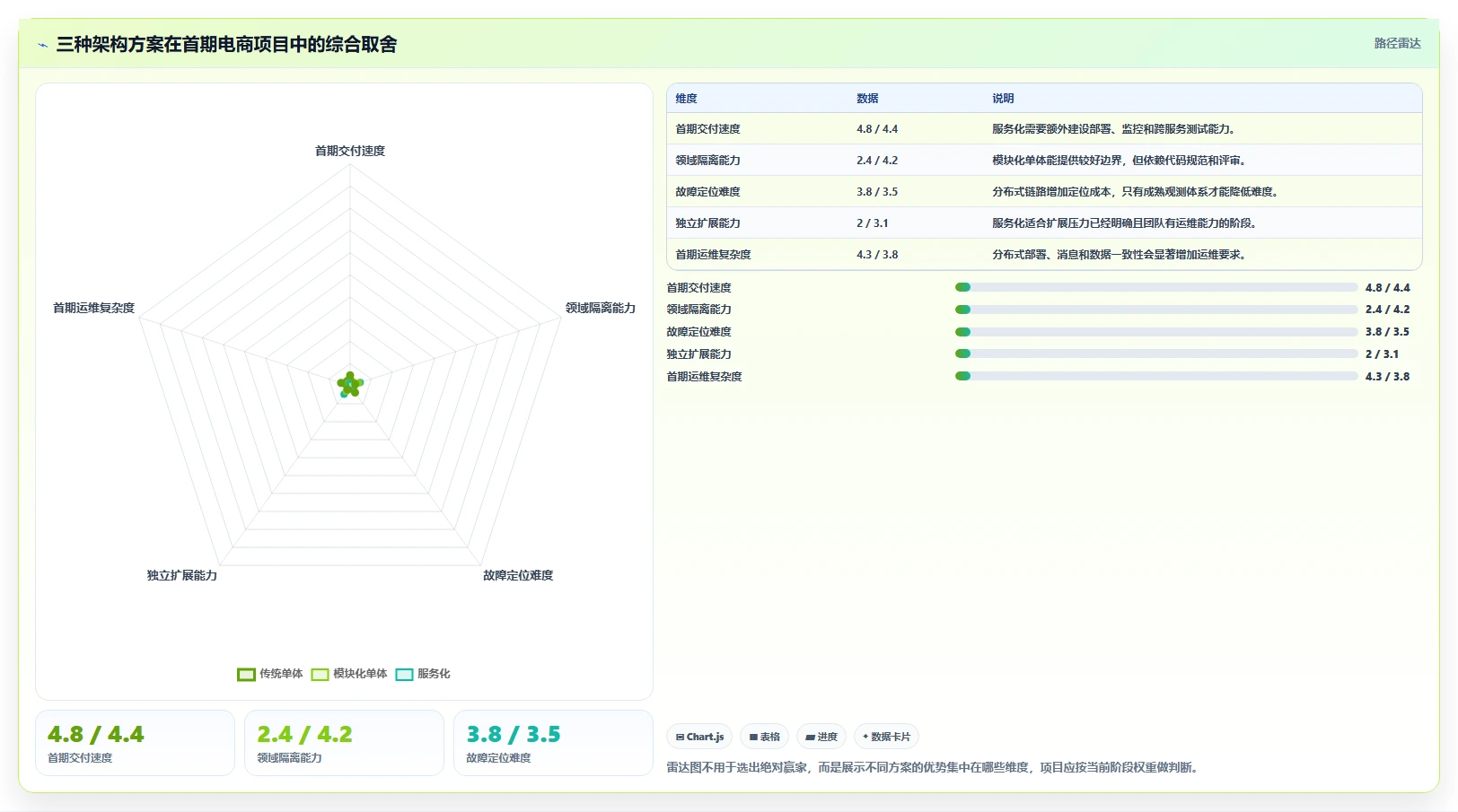Select the 故障定位难度 table row name
This screenshot has height=812, width=1458.
click(x=707, y=192)
